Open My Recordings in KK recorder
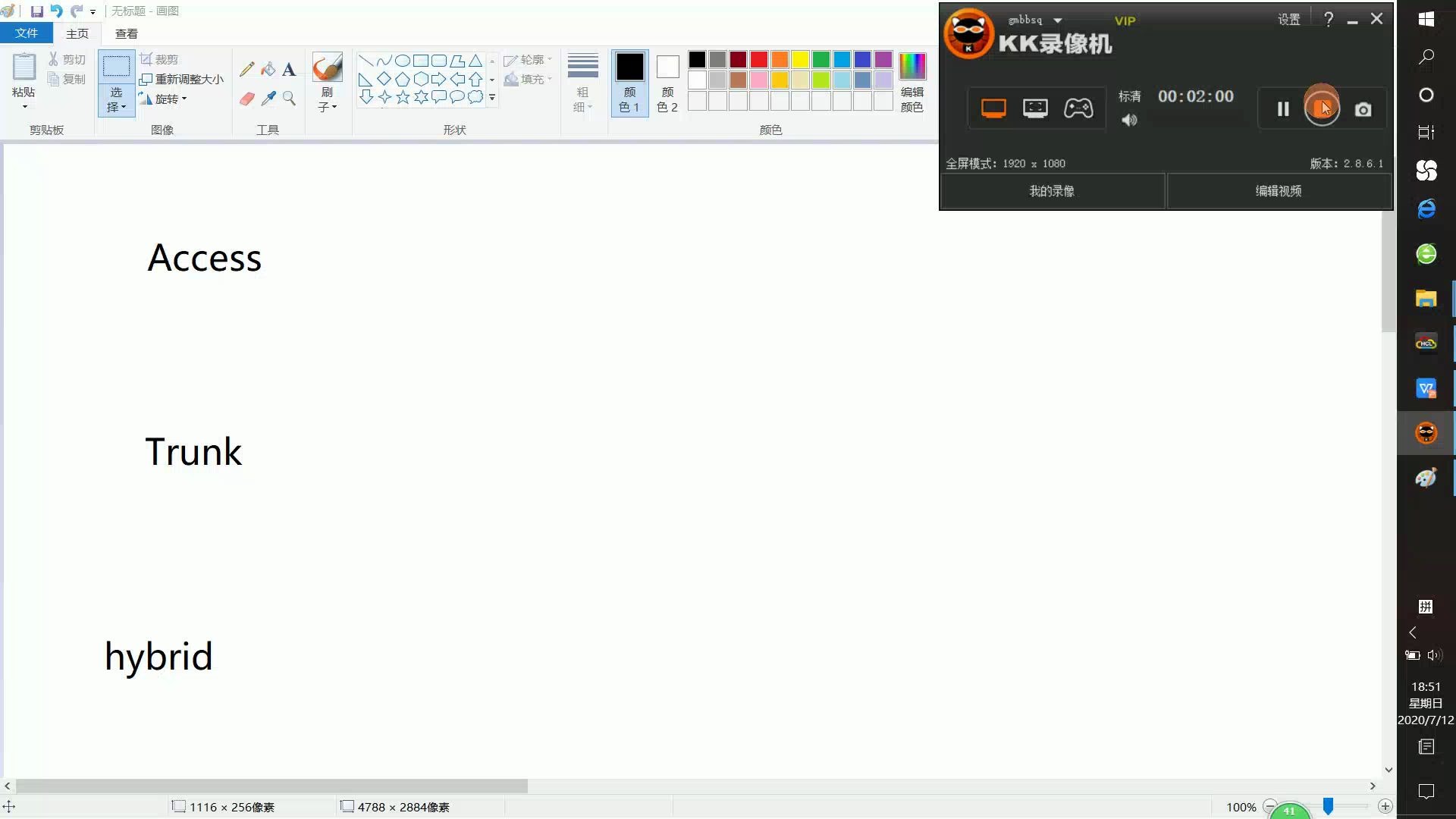The image size is (1456, 819). pos(1052,191)
